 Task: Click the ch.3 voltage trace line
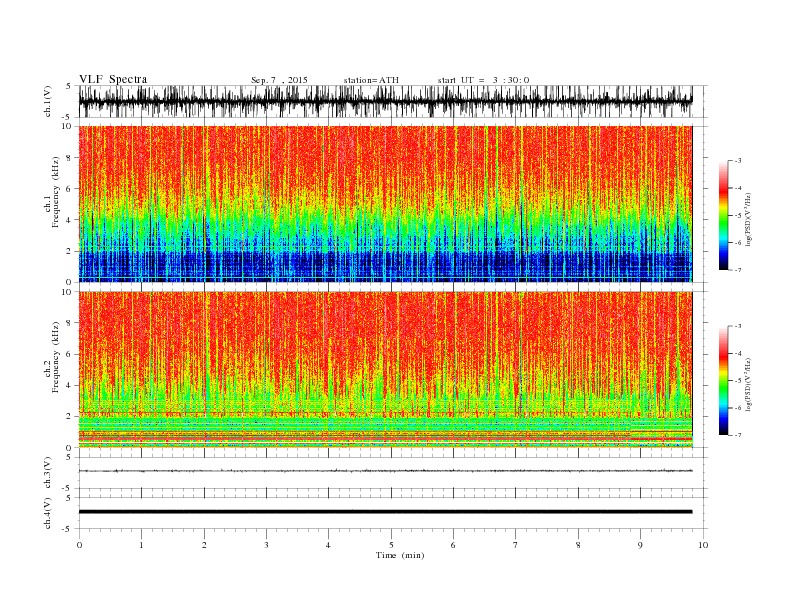tap(385, 471)
